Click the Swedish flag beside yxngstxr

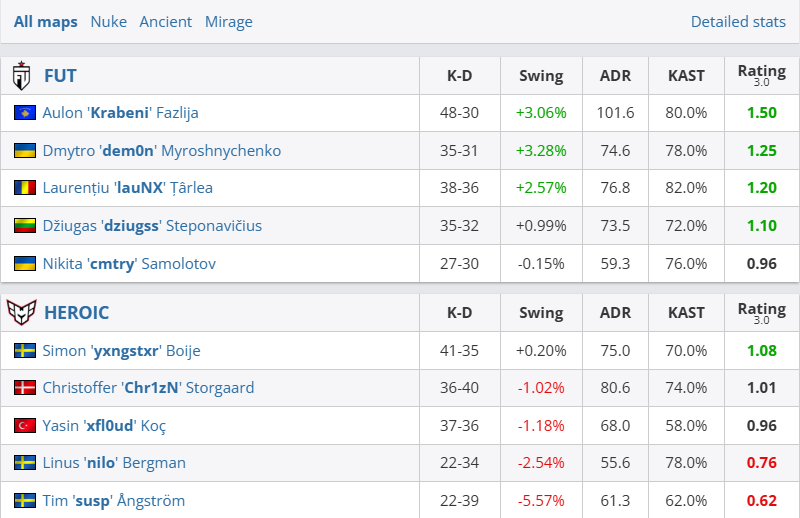pyautogui.click(x=24, y=351)
